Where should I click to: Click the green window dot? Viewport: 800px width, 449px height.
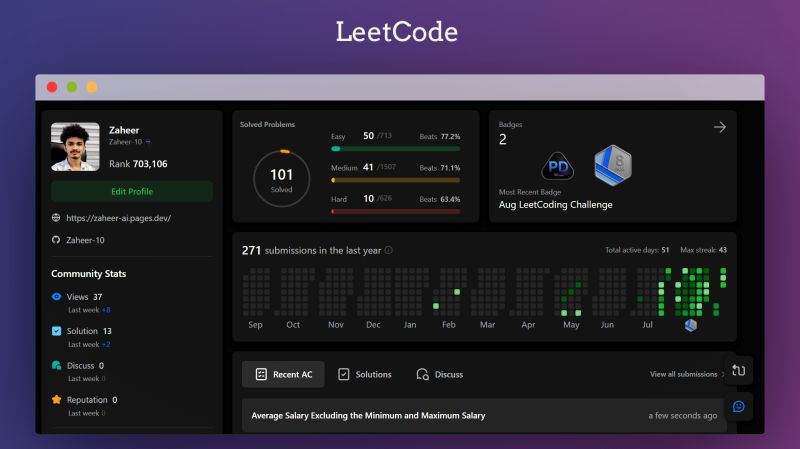(x=72, y=87)
